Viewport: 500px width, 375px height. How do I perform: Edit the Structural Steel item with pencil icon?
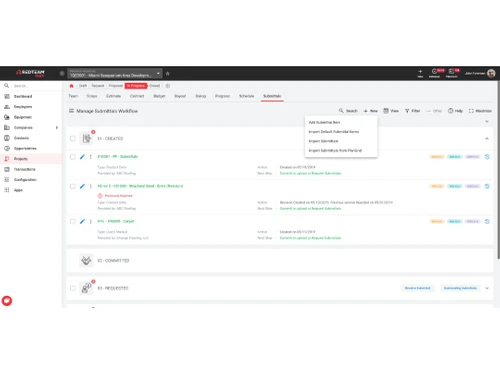pyautogui.click(x=82, y=186)
